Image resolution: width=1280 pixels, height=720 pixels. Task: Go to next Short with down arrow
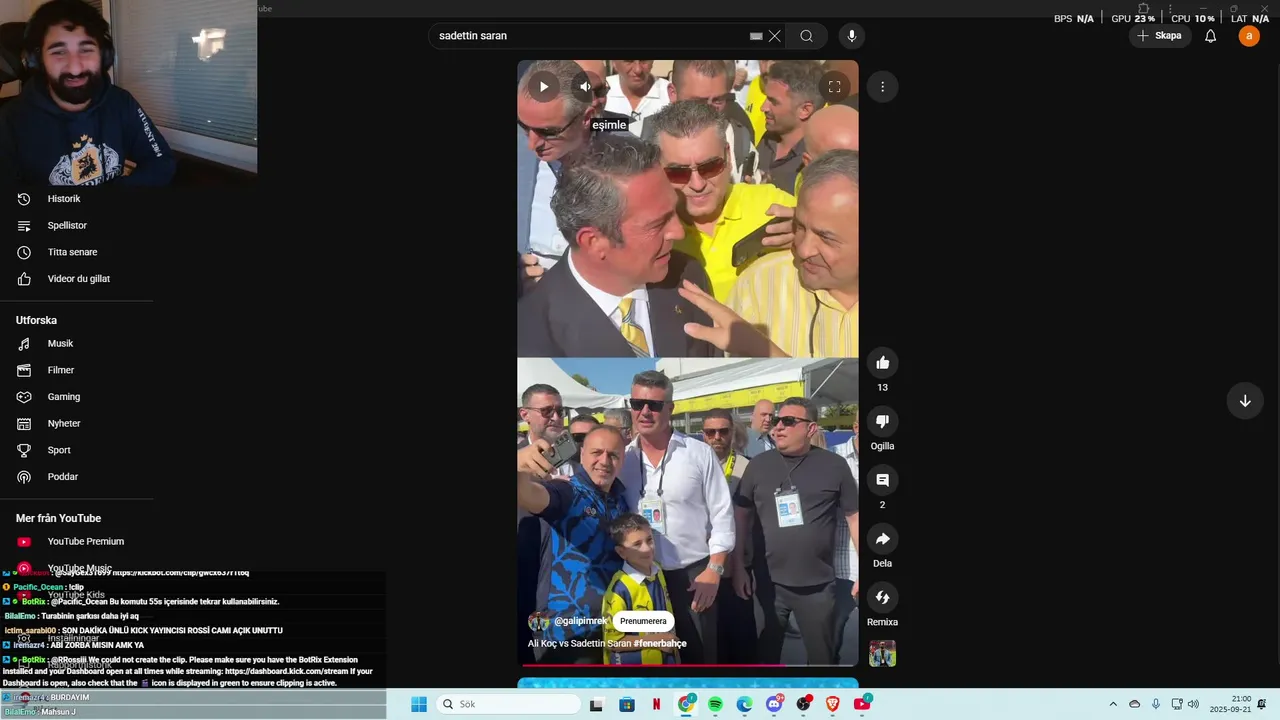pyautogui.click(x=1245, y=401)
